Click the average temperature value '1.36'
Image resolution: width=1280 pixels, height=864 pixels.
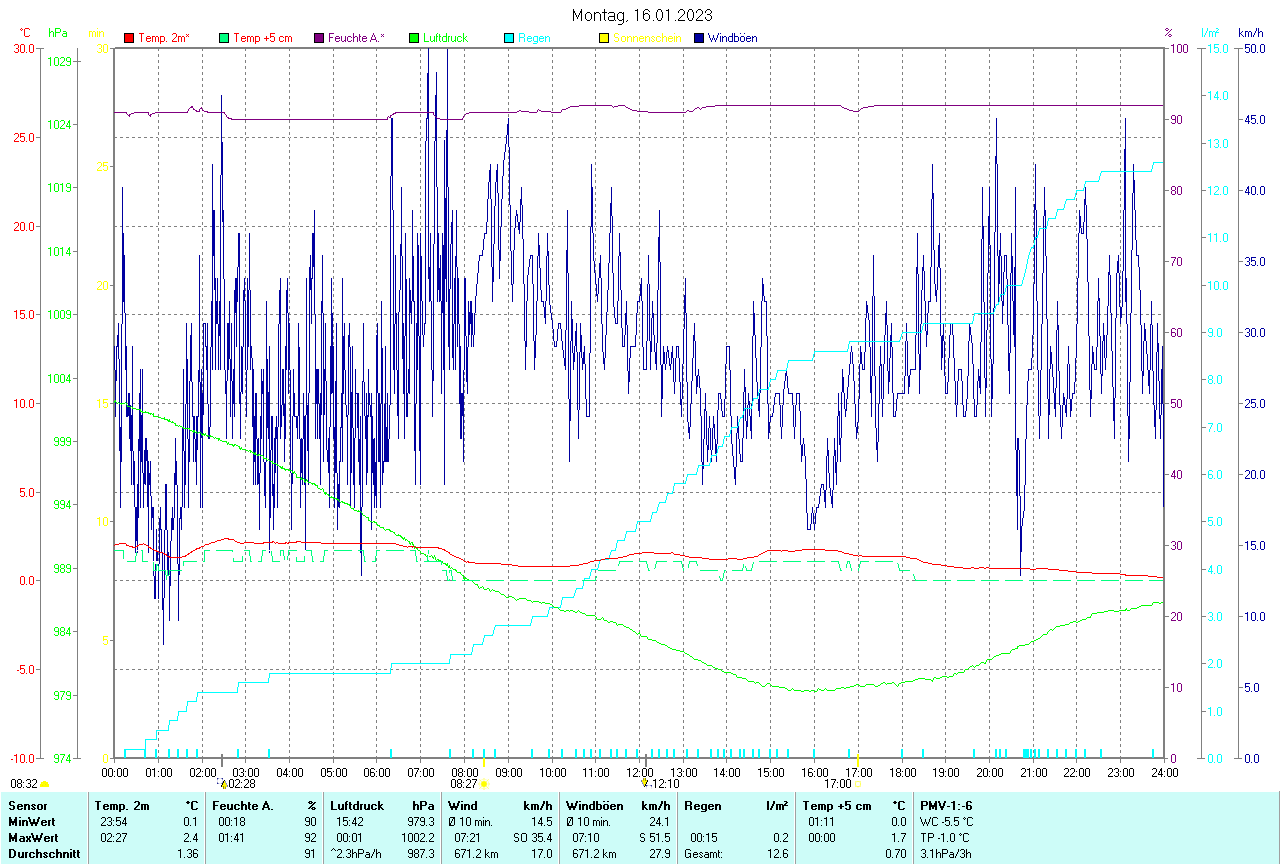(x=188, y=854)
